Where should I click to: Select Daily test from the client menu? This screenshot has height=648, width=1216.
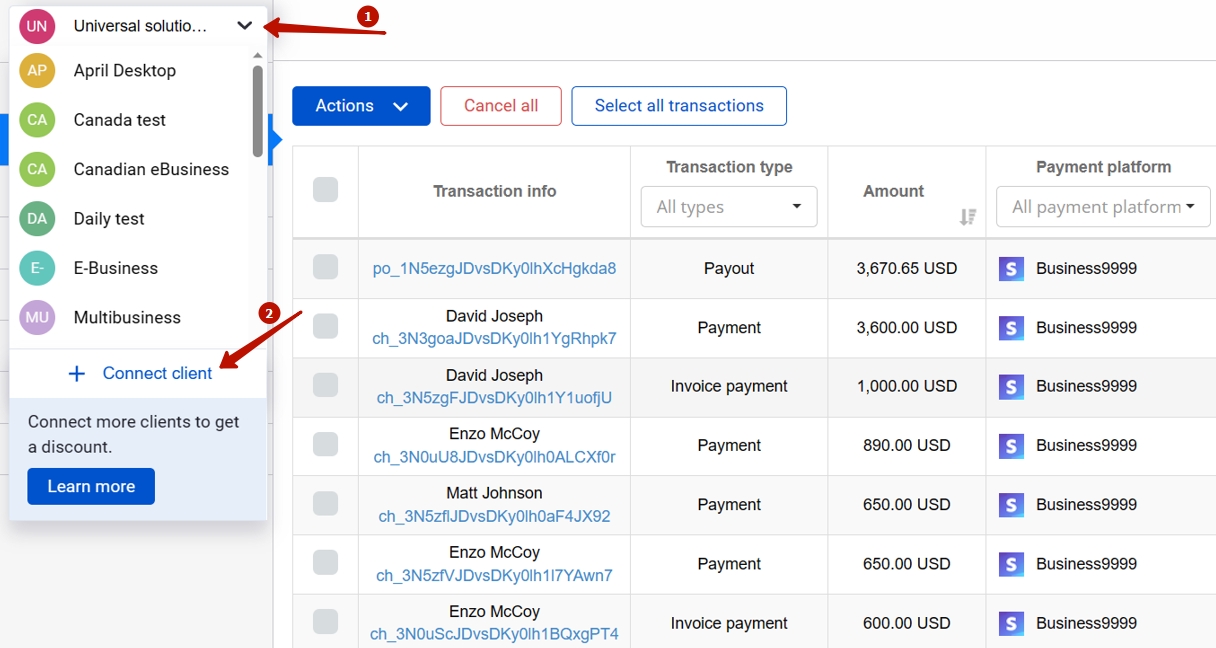pyautogui.click(x=110, y=218)
